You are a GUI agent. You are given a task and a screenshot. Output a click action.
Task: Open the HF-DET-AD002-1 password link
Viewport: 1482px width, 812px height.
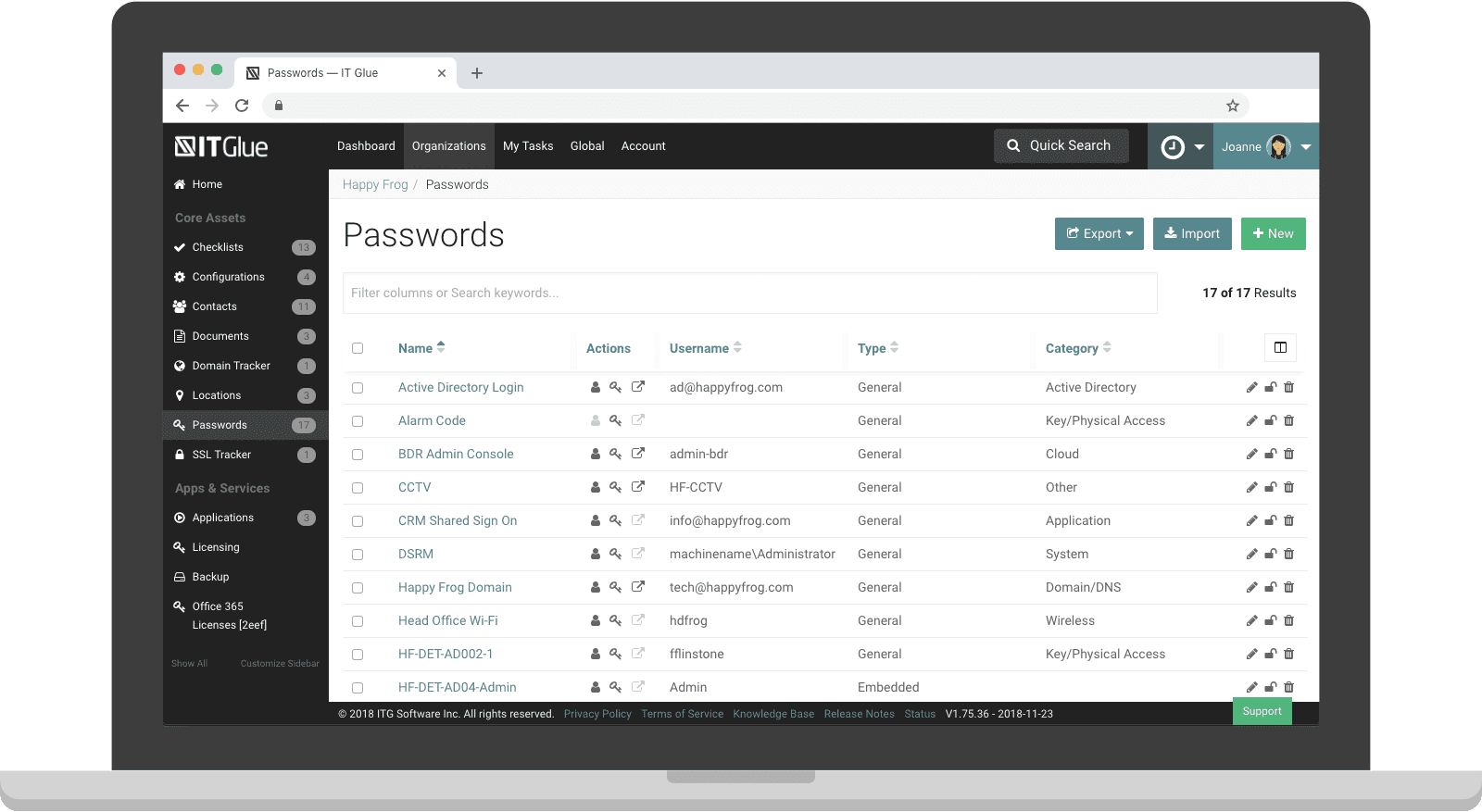tap(446, 654)
